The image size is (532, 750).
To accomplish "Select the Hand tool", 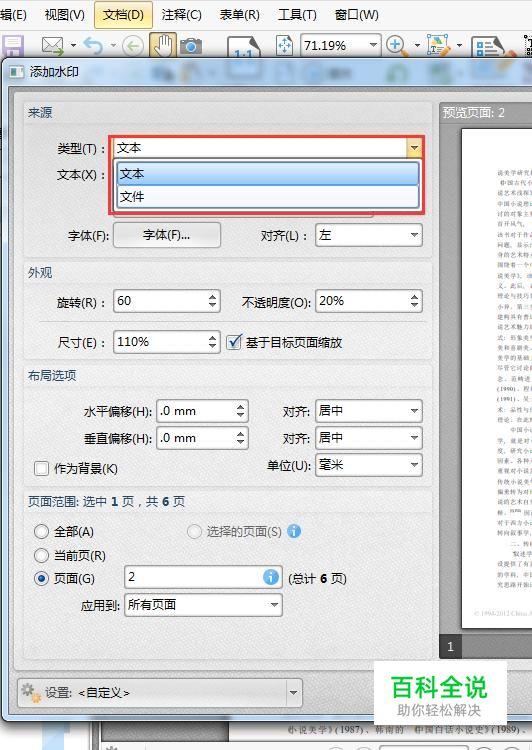I will point(163,45).
